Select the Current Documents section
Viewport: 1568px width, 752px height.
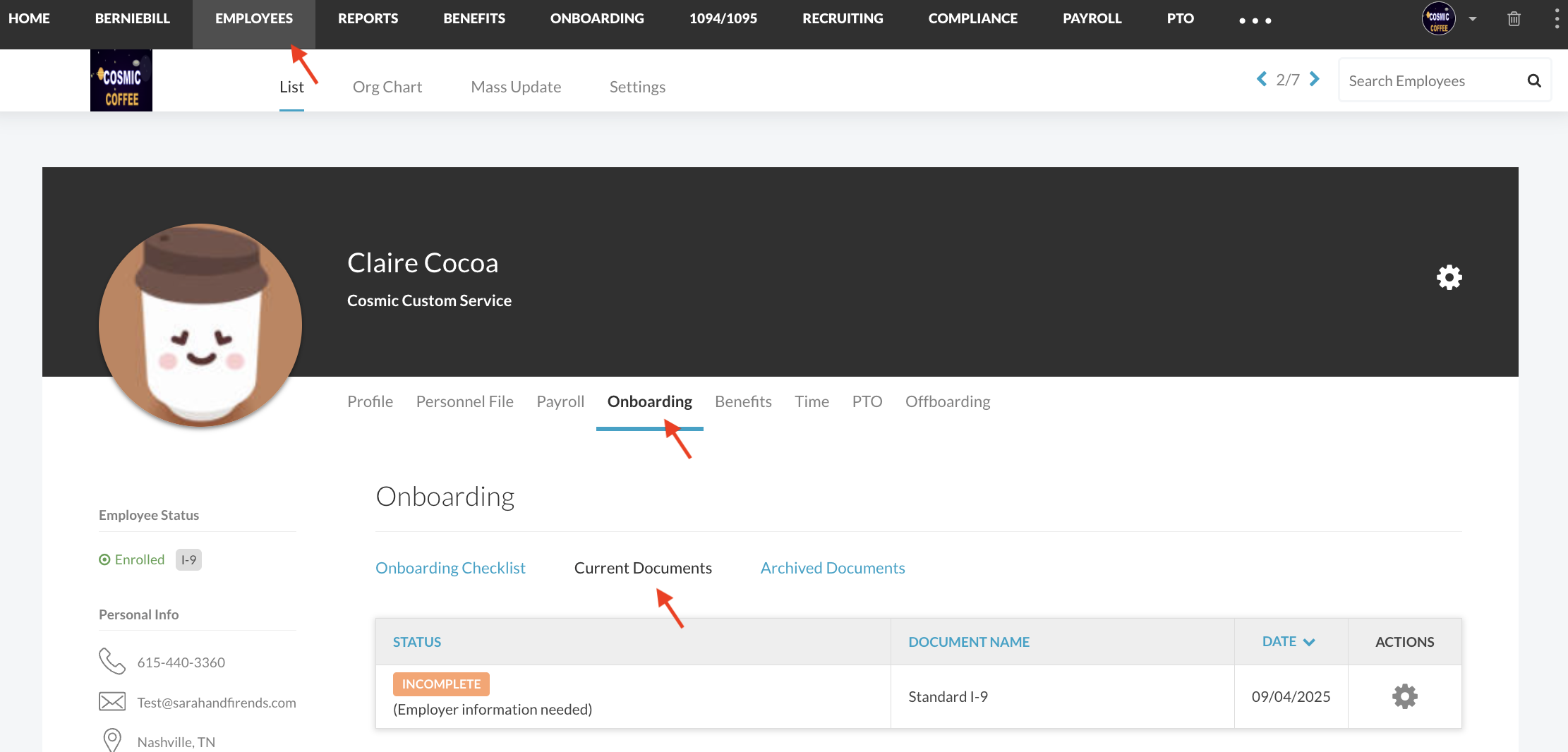[643, 568]
